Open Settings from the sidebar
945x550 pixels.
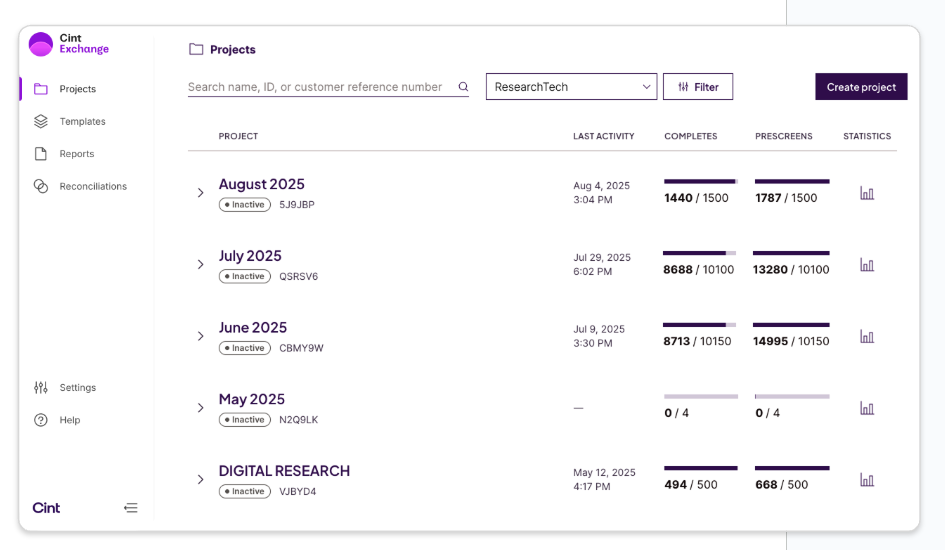tap(77, 387)
